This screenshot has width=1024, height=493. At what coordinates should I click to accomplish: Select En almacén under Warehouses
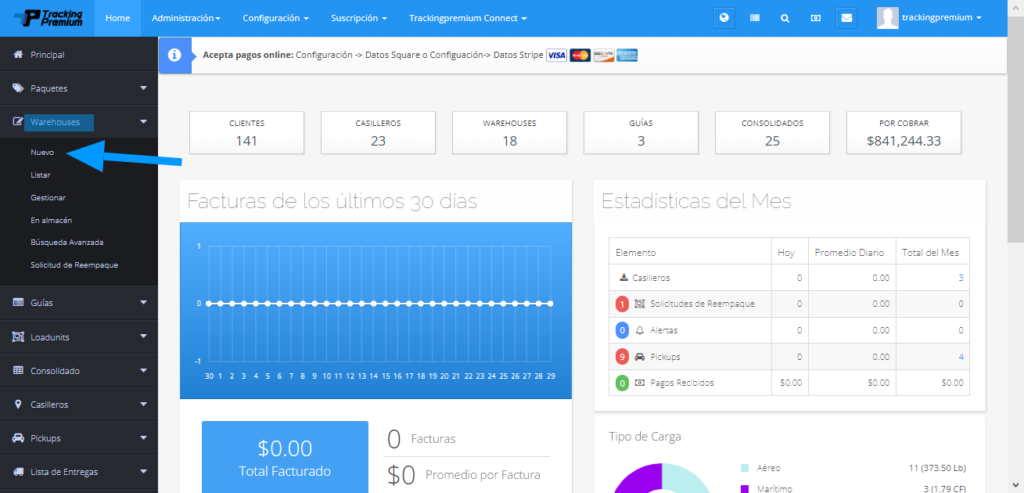51,220
